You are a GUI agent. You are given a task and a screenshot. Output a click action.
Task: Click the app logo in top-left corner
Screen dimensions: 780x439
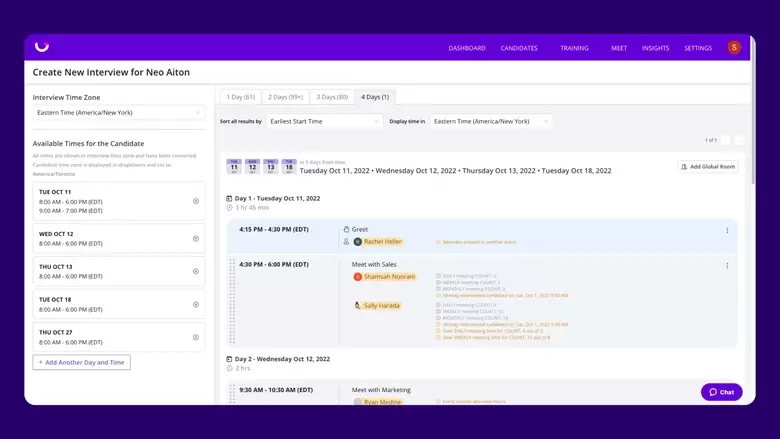pos(41,46)
